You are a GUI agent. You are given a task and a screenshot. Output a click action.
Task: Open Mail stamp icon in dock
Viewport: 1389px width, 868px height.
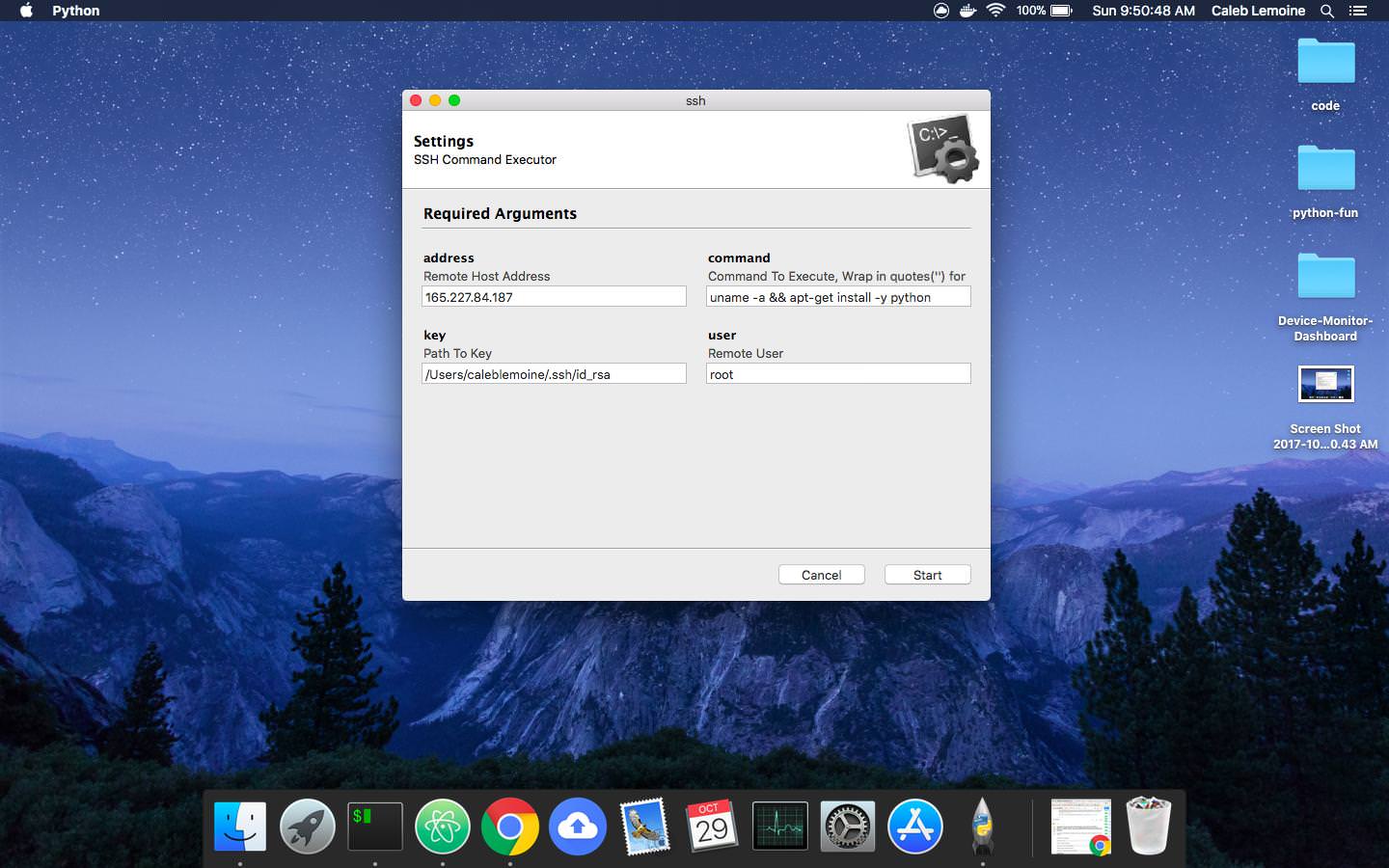[x=645, y=827]
